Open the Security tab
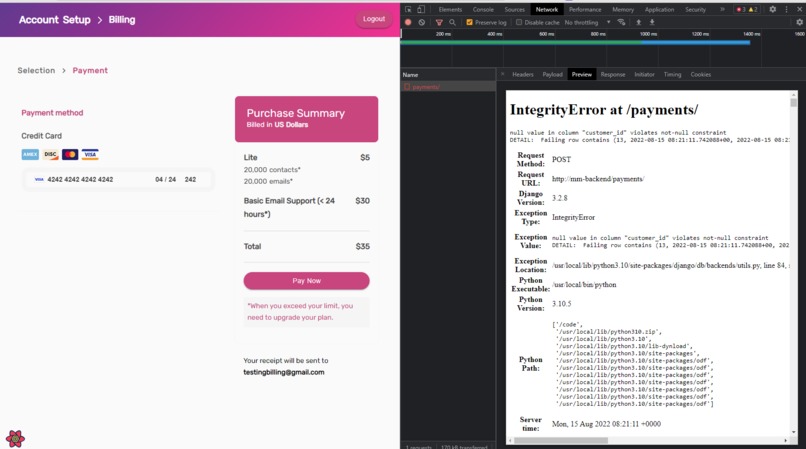Screen dimensions: 806x449 pos(695,9)
